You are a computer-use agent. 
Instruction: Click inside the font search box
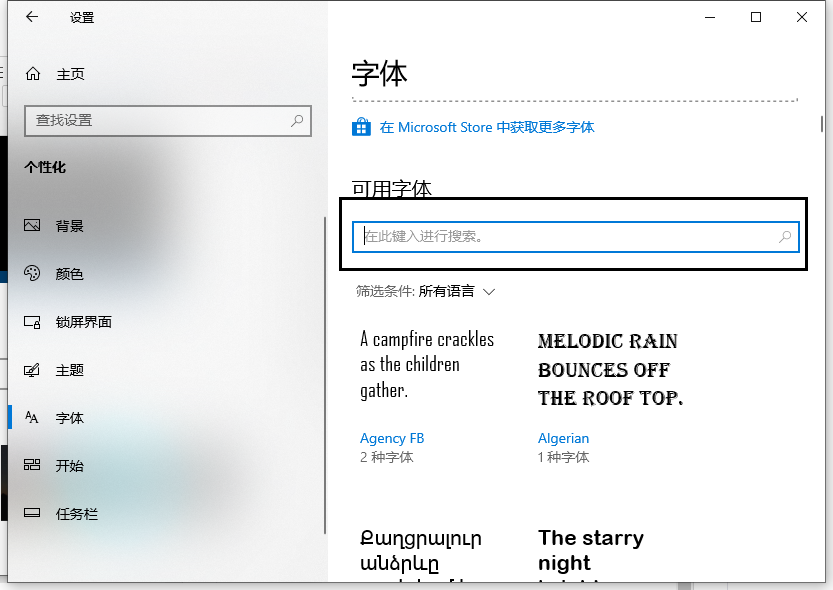click(575, 237)
